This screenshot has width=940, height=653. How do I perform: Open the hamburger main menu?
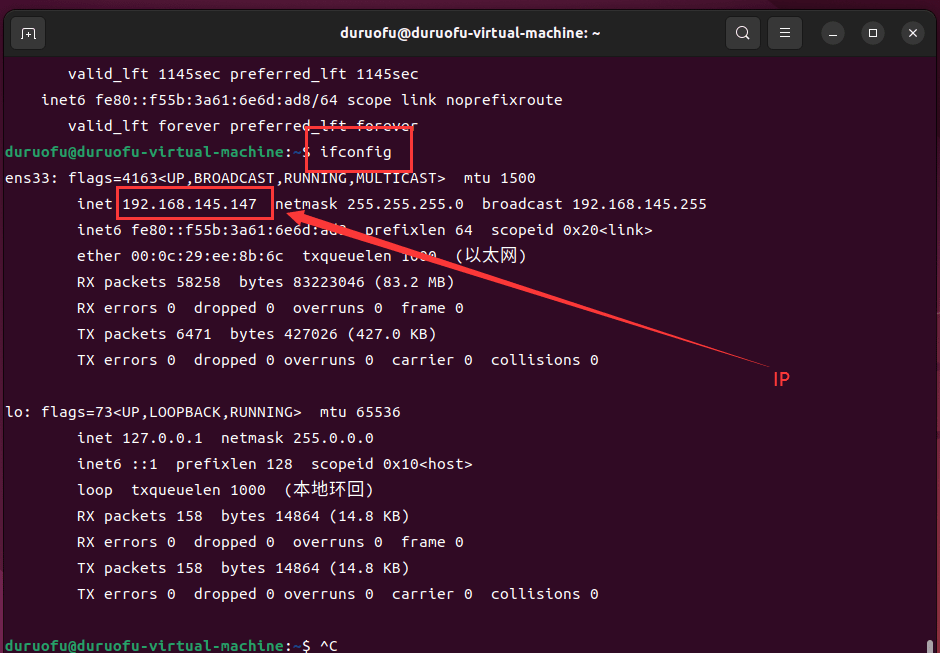pos(786,33)
